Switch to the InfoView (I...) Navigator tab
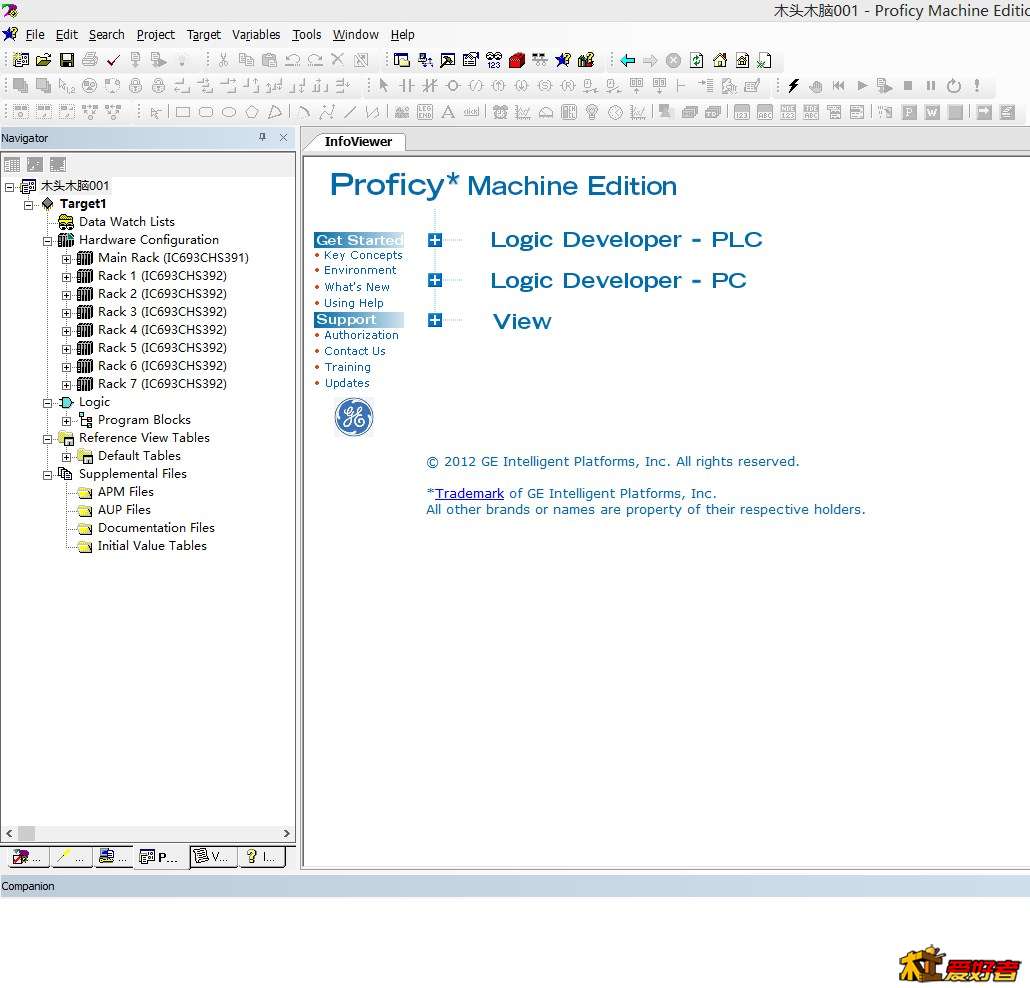 (x=261, y=857)
